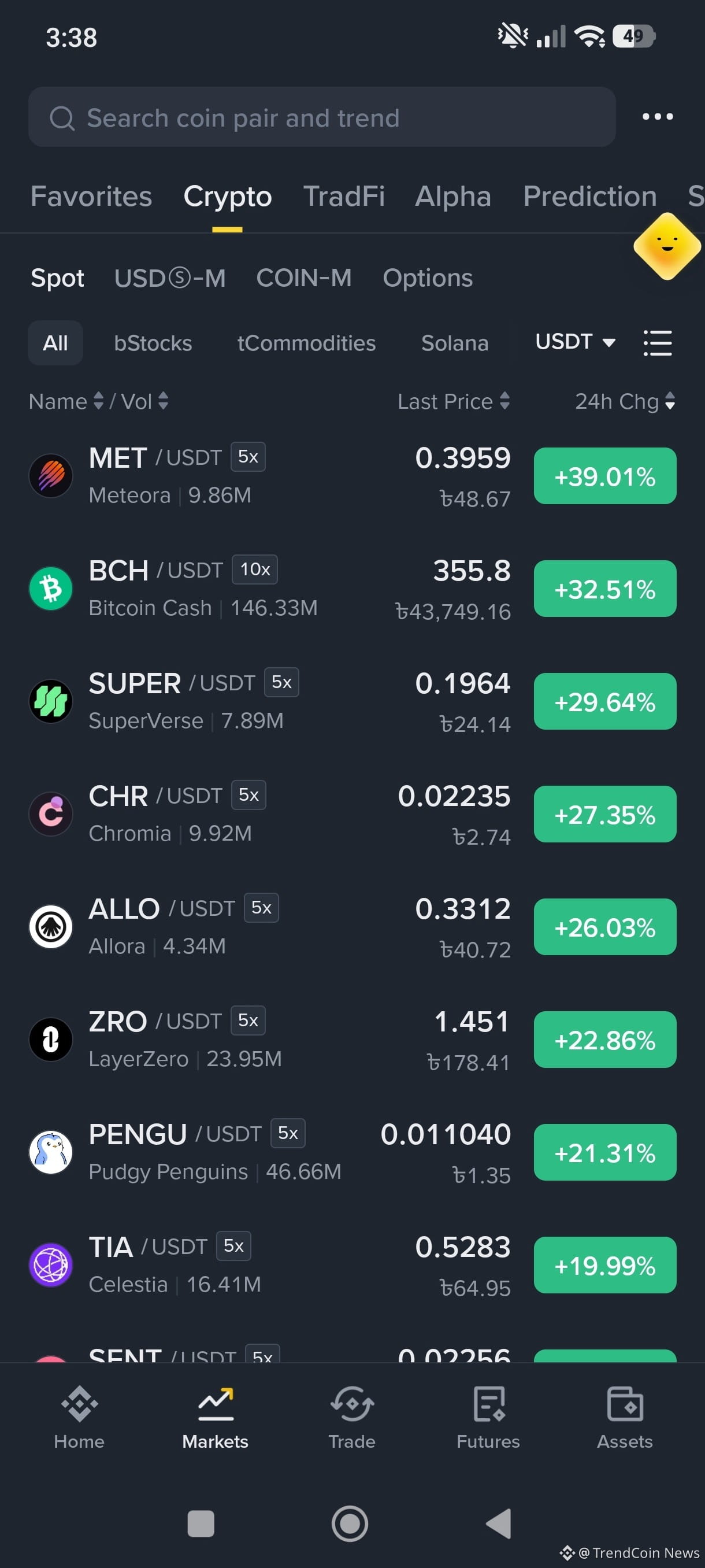This screenshot has width=705, height=1568.
Task: Sort the list by Name arrows
Action: tap(66, 401)
